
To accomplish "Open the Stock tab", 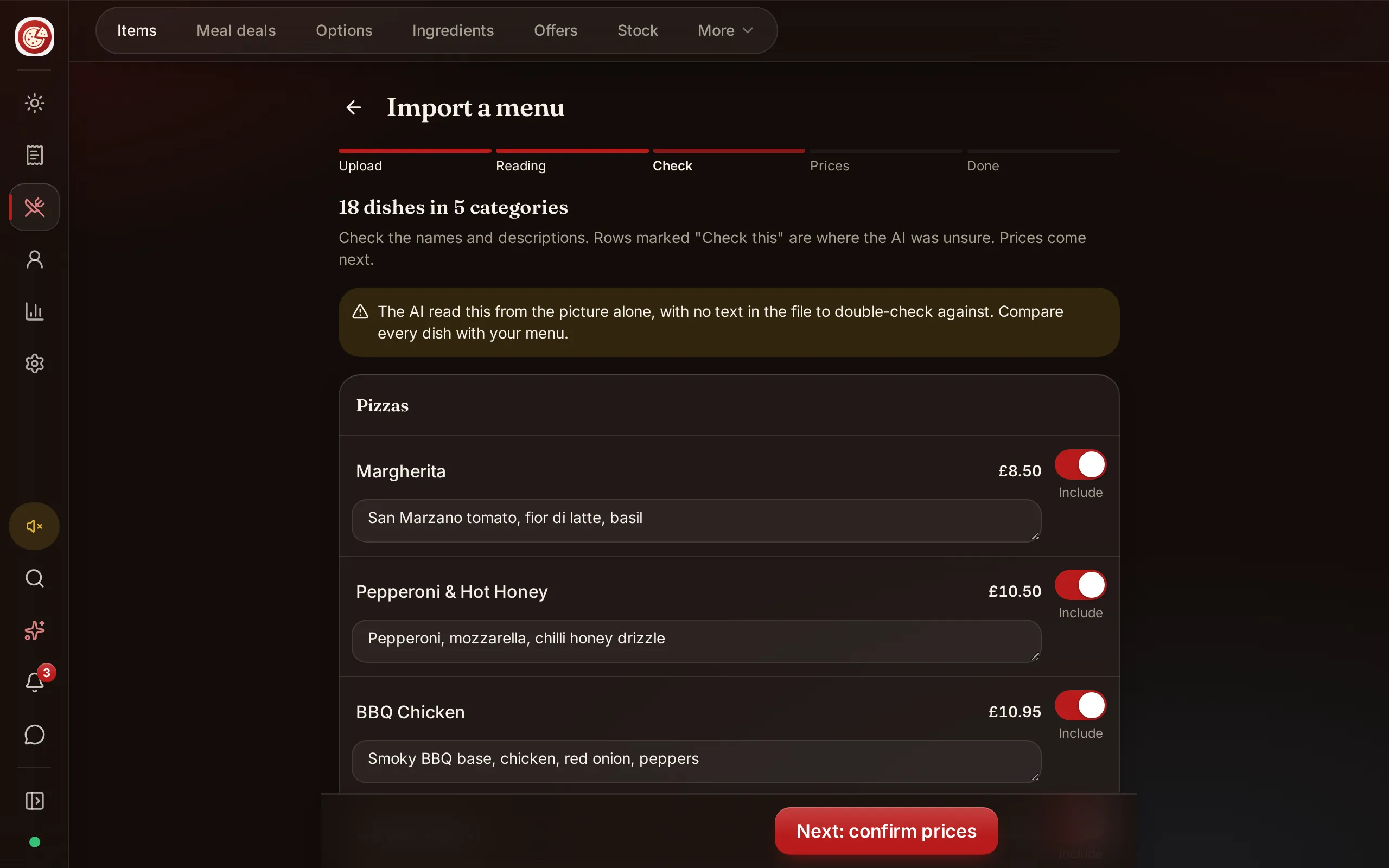I will point(638,30).
